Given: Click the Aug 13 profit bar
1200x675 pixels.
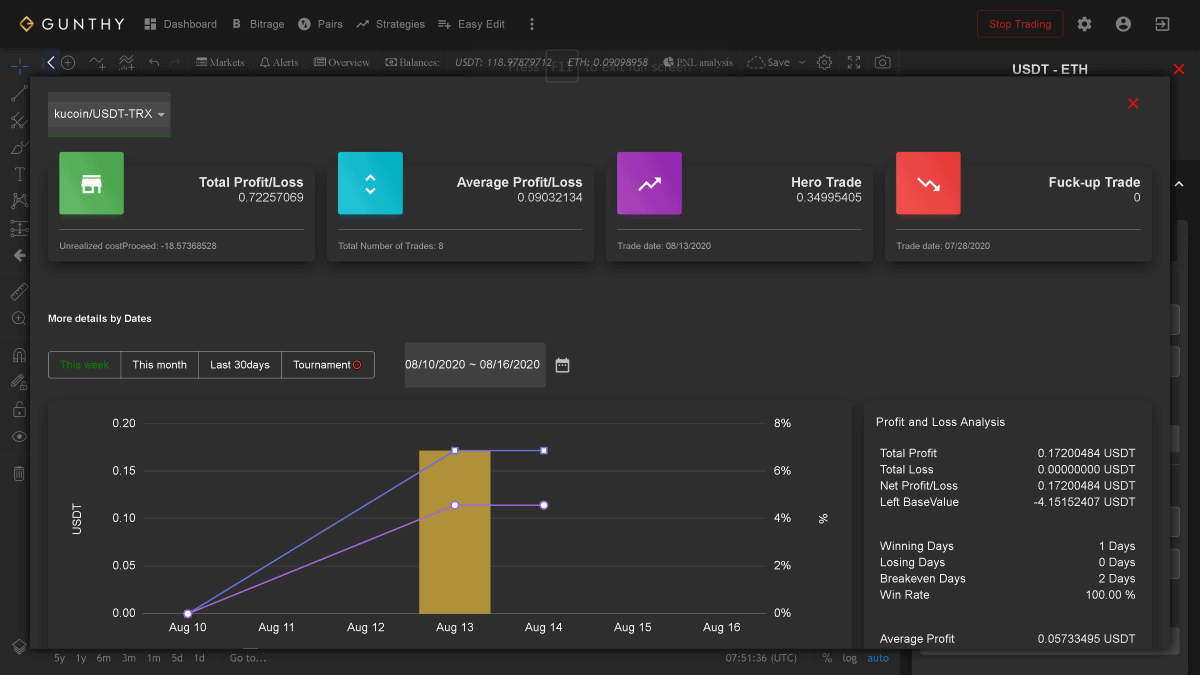Looking at the screenshot, I should (455, 532).
